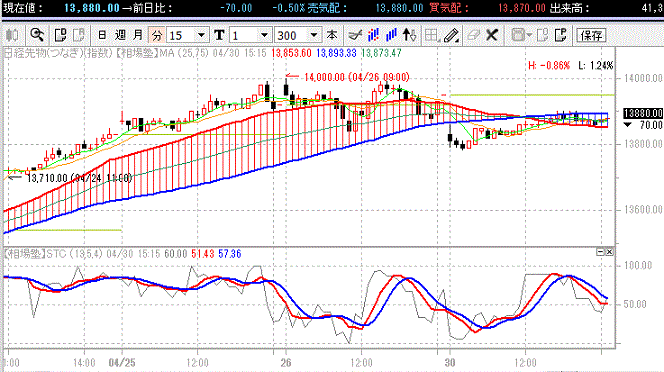664x372 pixels.
Task: Click the 14000.00 price axis label
Action: point(643,78)
